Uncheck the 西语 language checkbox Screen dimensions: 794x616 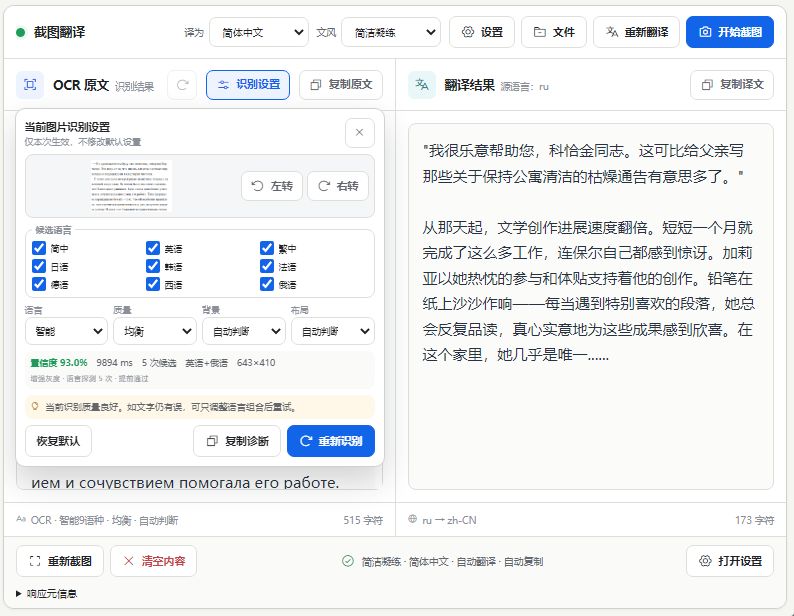(x=153, y=284)
